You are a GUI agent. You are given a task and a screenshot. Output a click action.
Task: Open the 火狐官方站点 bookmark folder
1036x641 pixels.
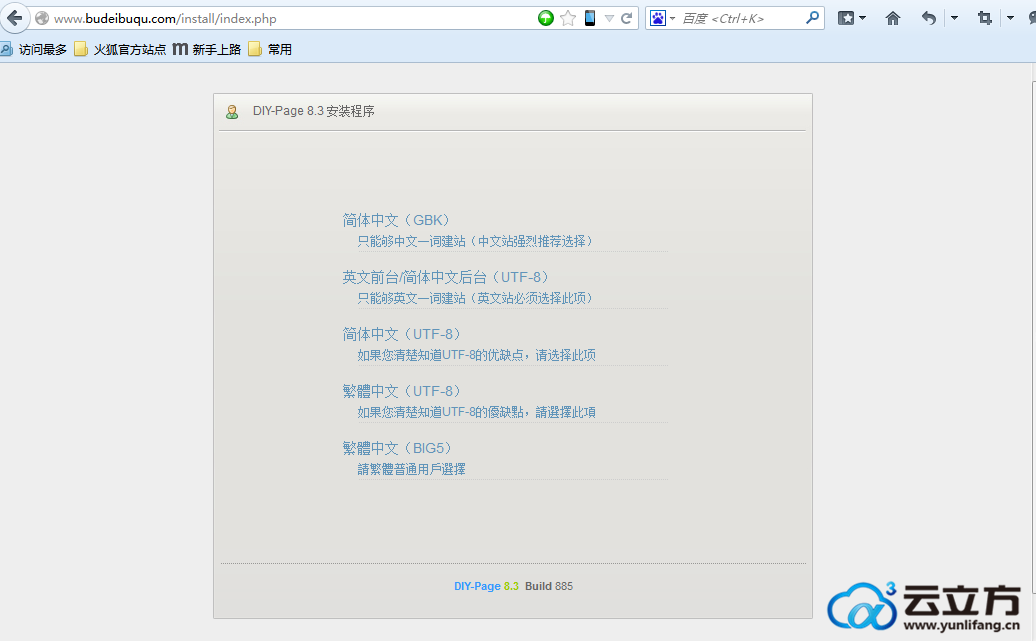[120, 50]
